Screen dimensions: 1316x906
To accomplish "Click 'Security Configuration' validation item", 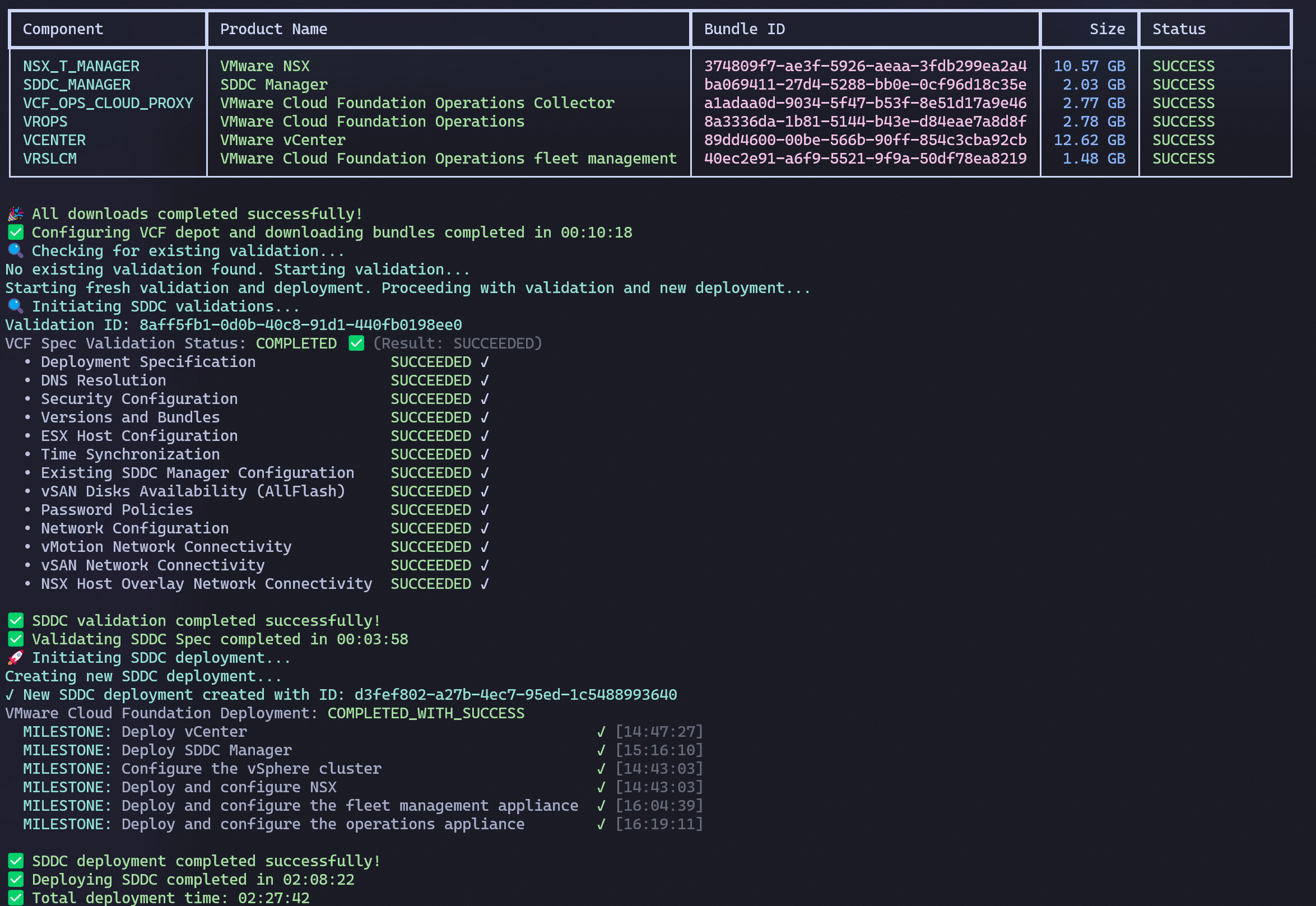I will tap(139, 399).
